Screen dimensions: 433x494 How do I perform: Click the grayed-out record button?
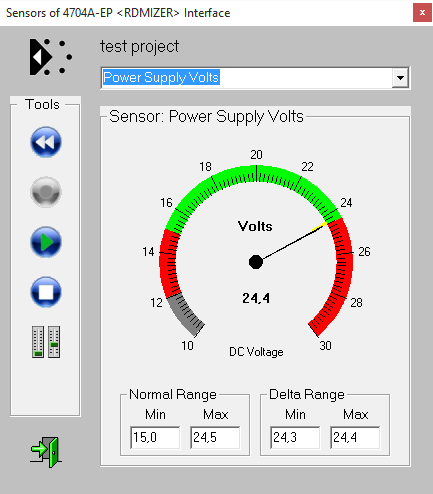46,192
